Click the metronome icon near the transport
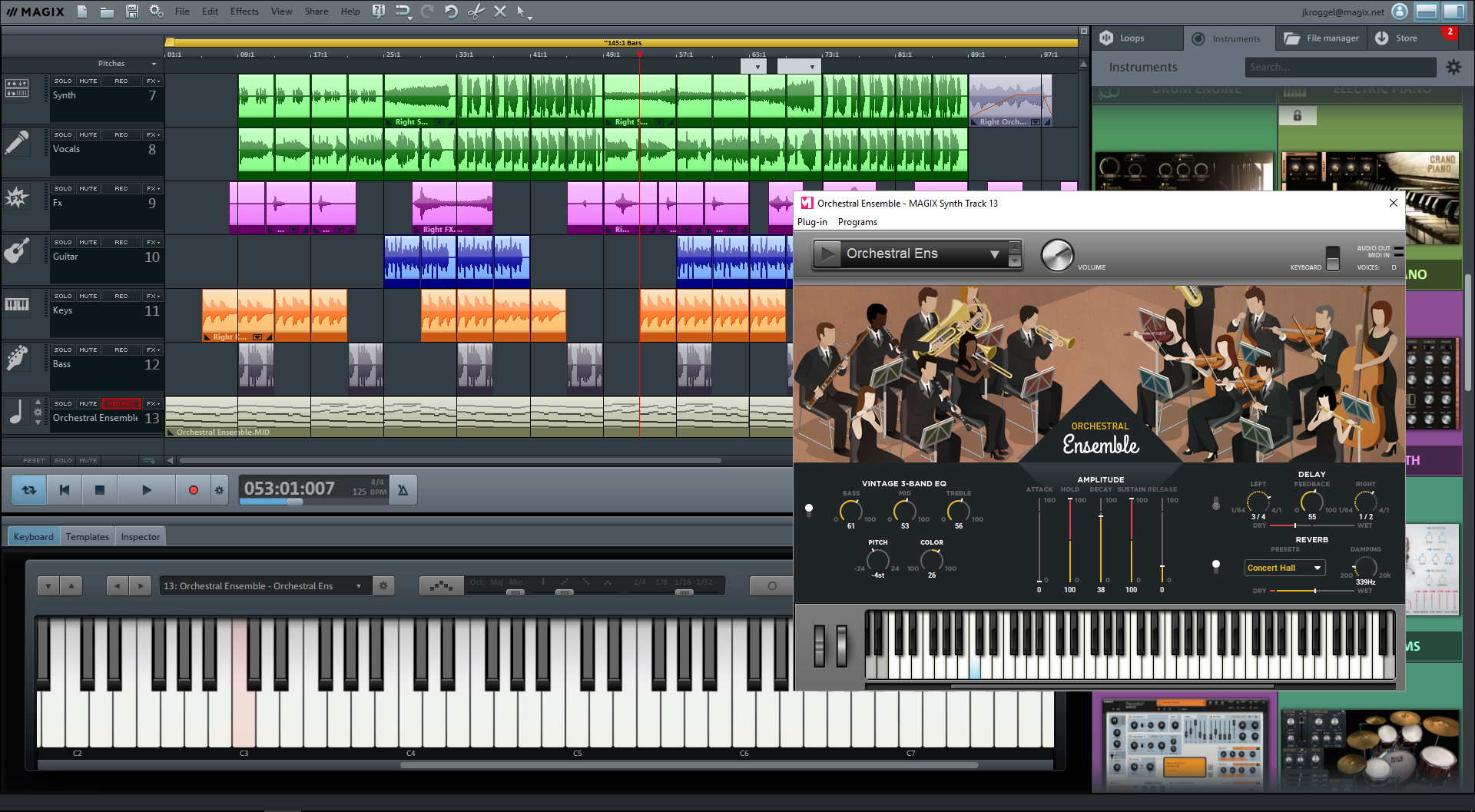 point(403,489)
